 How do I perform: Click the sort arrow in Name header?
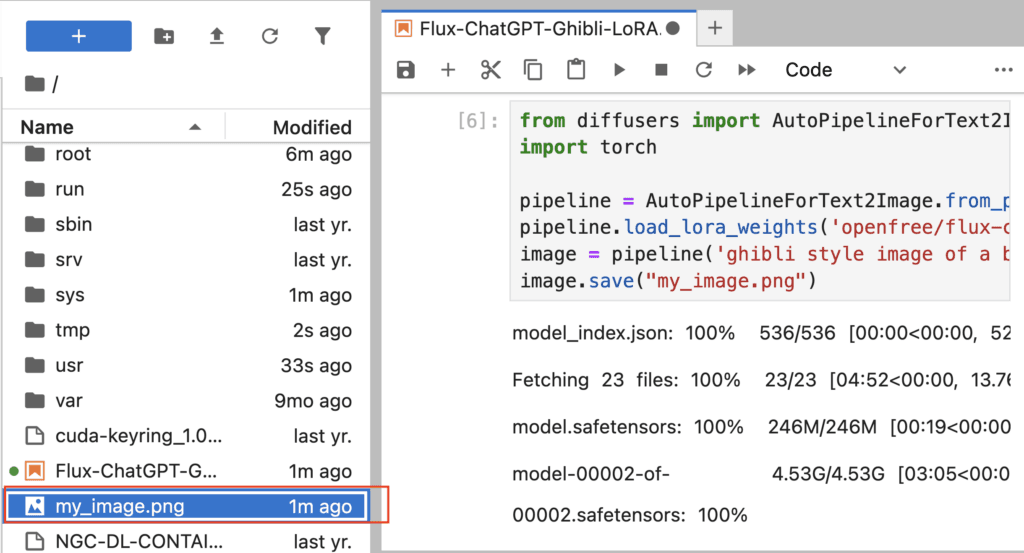(195, 127)
